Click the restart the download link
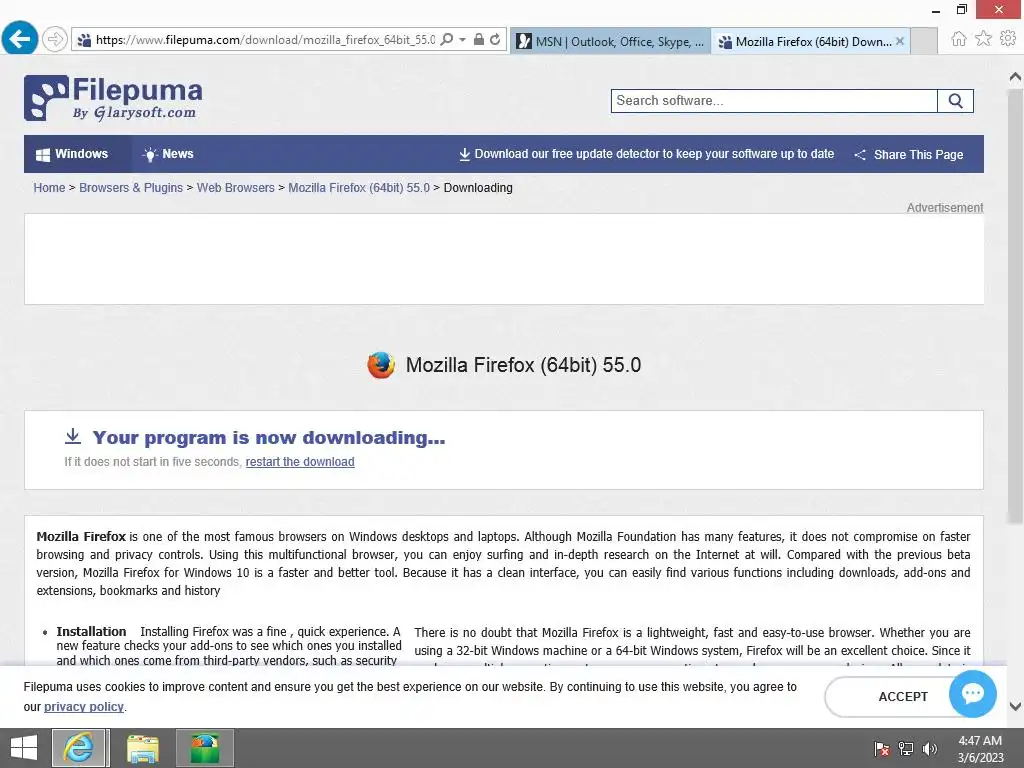 pos(300,462)
